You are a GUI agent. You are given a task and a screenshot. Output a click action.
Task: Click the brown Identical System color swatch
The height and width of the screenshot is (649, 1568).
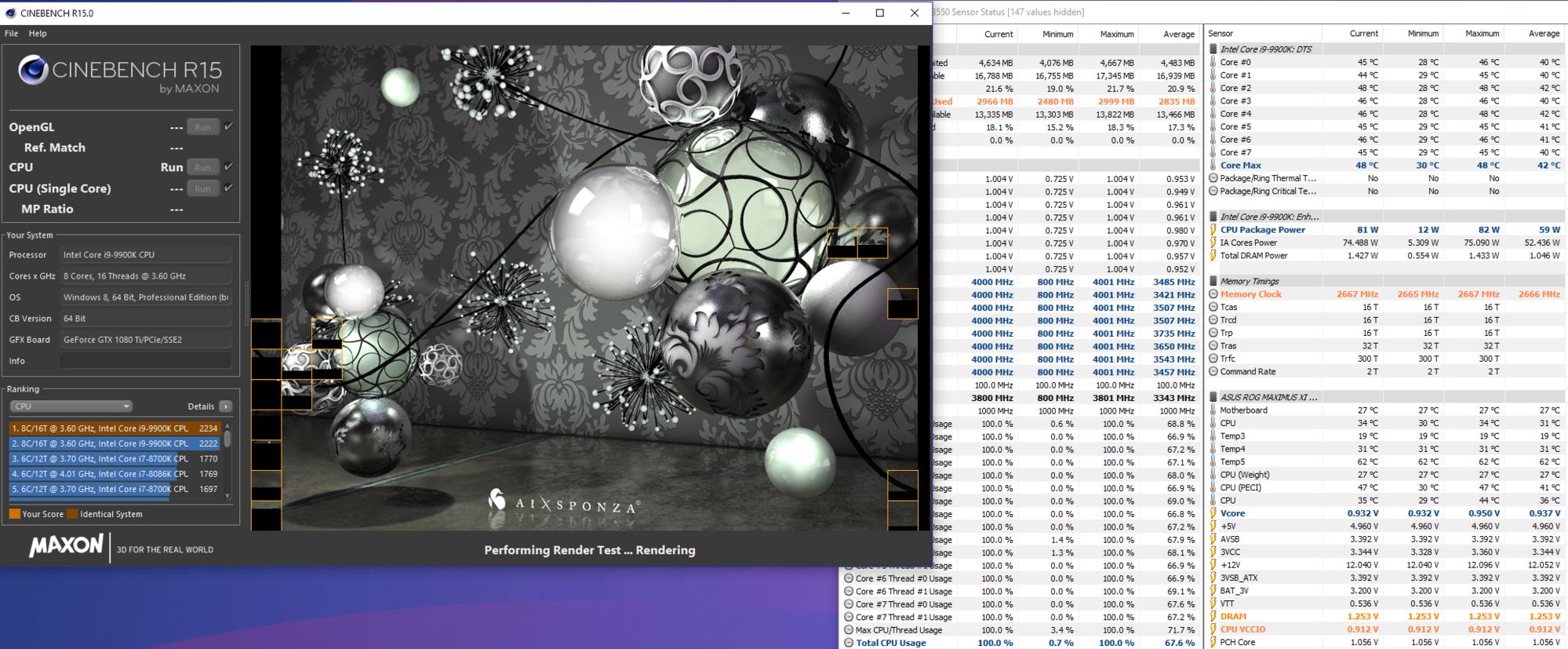pos(72,514)
